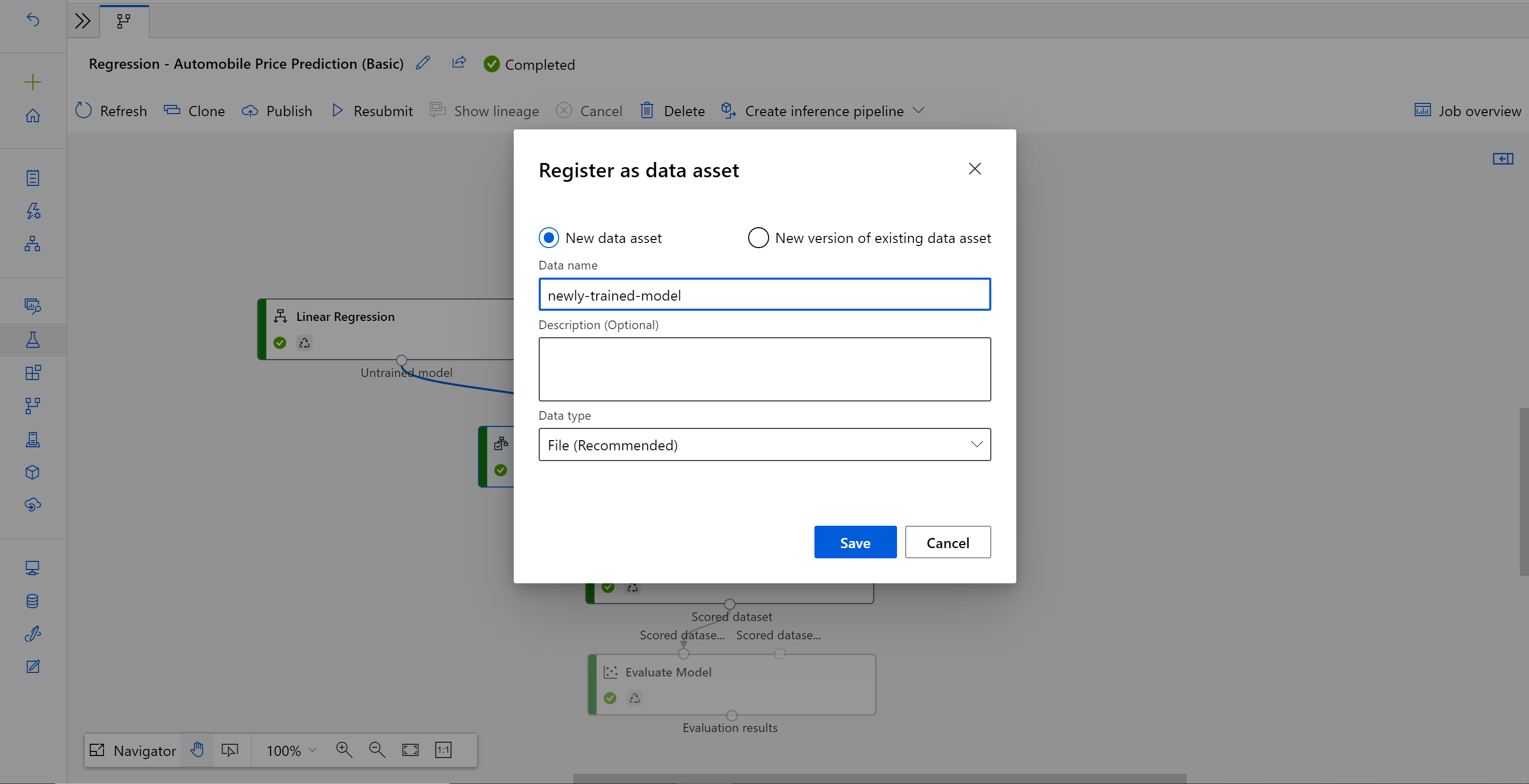This screenshot has height=784, width=1529.
Task: Click the Refresh pipeline button
Action: (111, 110)
